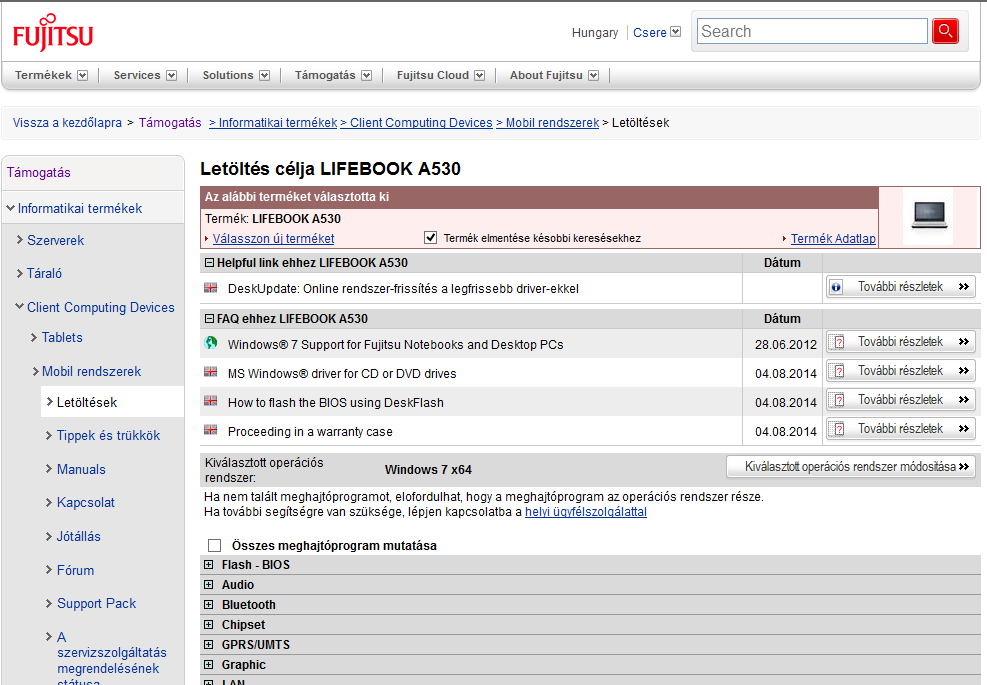The image size is (987, 685).
Task: Click in the Search input field
Action: pos(812,31)
